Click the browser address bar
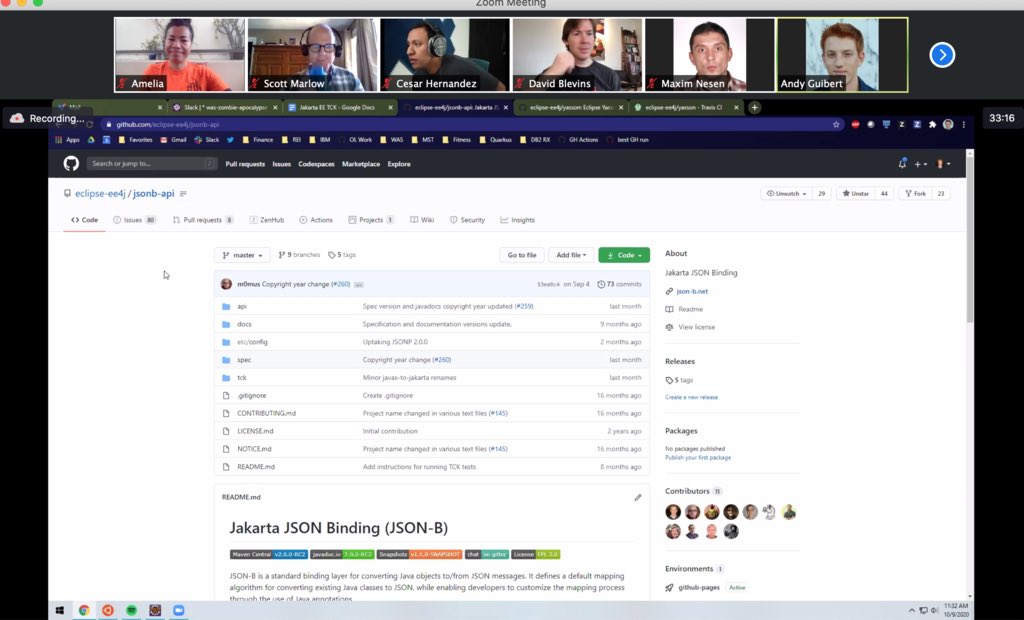 [470, 124]
